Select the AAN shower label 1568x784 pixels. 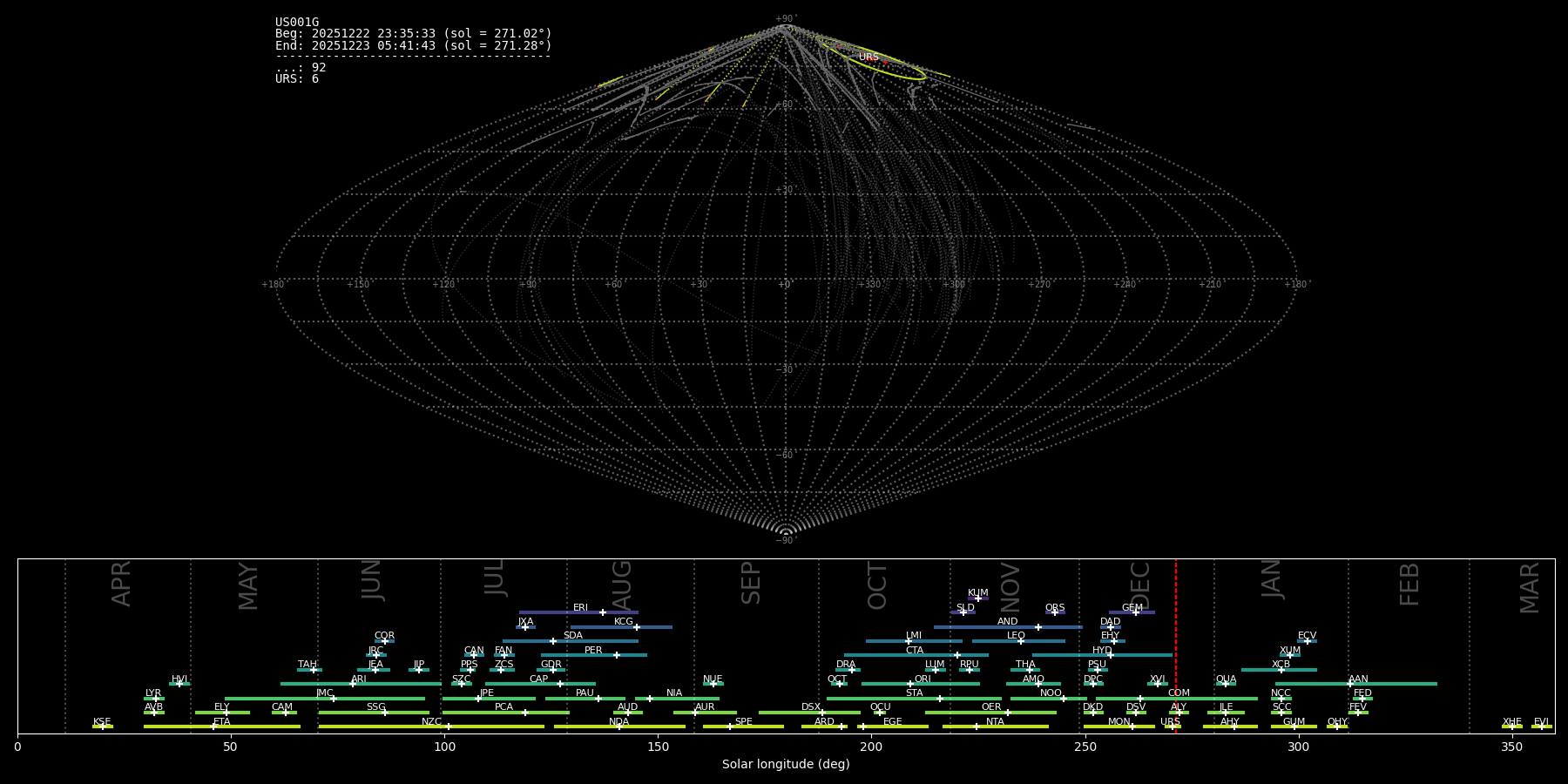[1358, 679]
